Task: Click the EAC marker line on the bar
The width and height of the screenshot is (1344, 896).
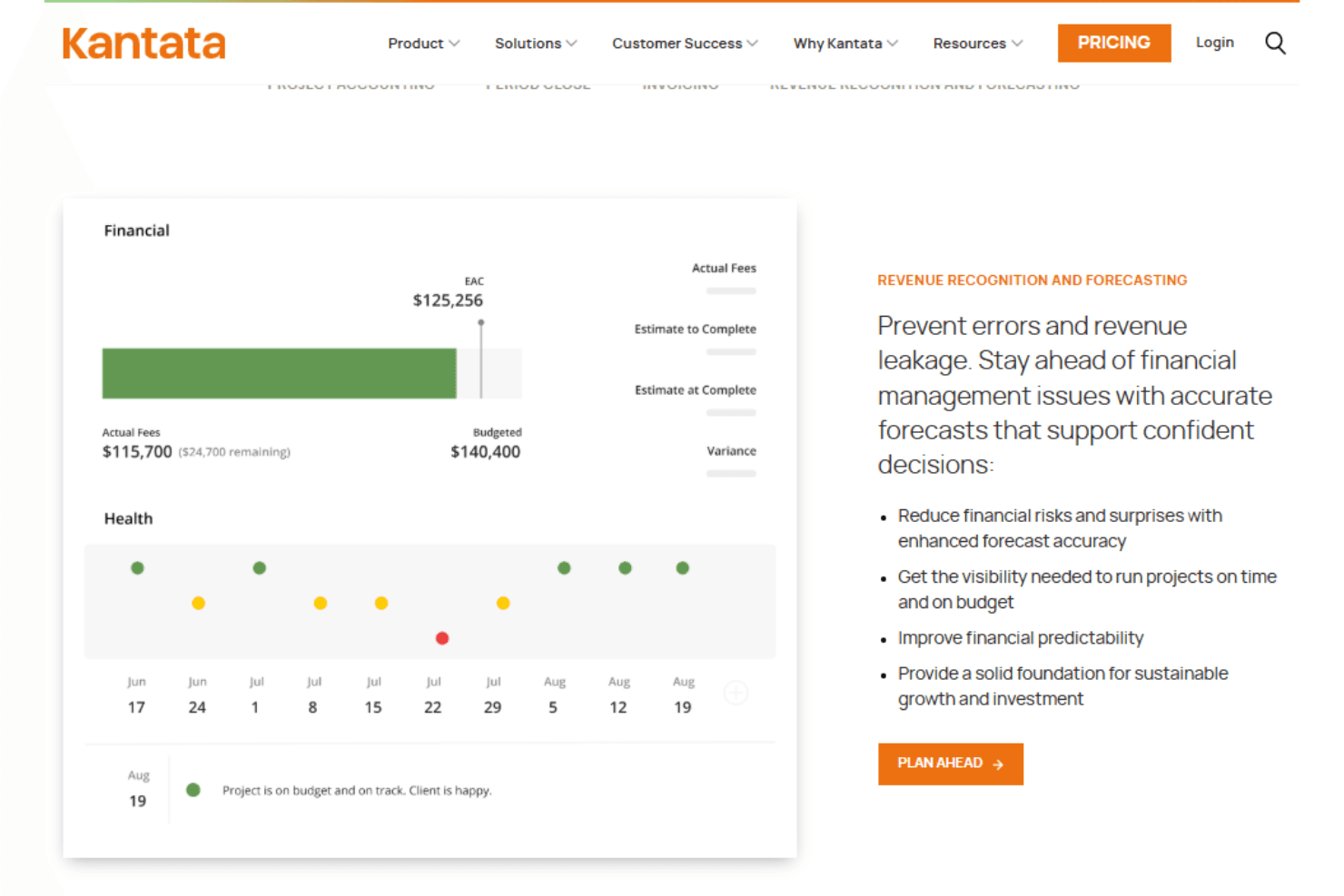Action: [x=481, y=359]
